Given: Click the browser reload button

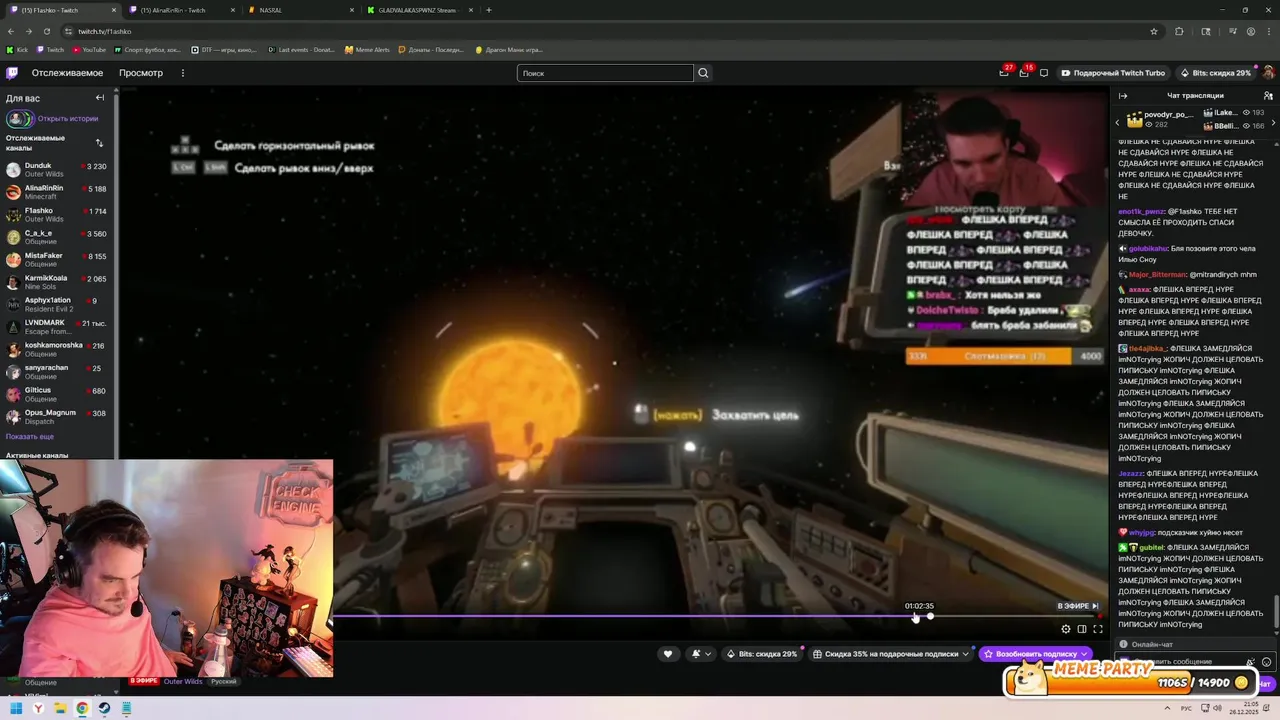Looking at the screenshot, I should point(46,31).
